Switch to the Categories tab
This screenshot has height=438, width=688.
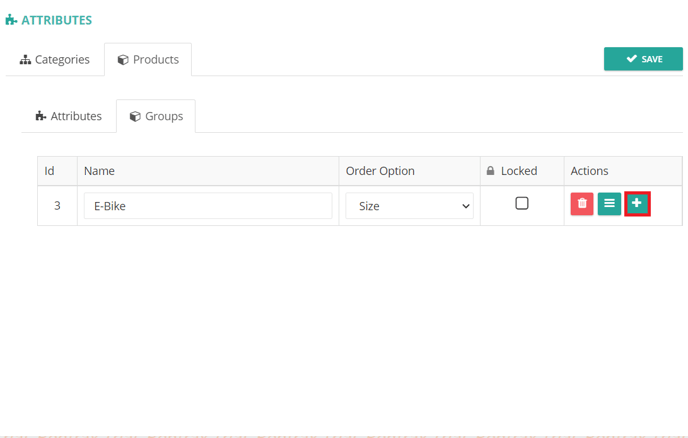pyautogui.click(x=55, y=59)
